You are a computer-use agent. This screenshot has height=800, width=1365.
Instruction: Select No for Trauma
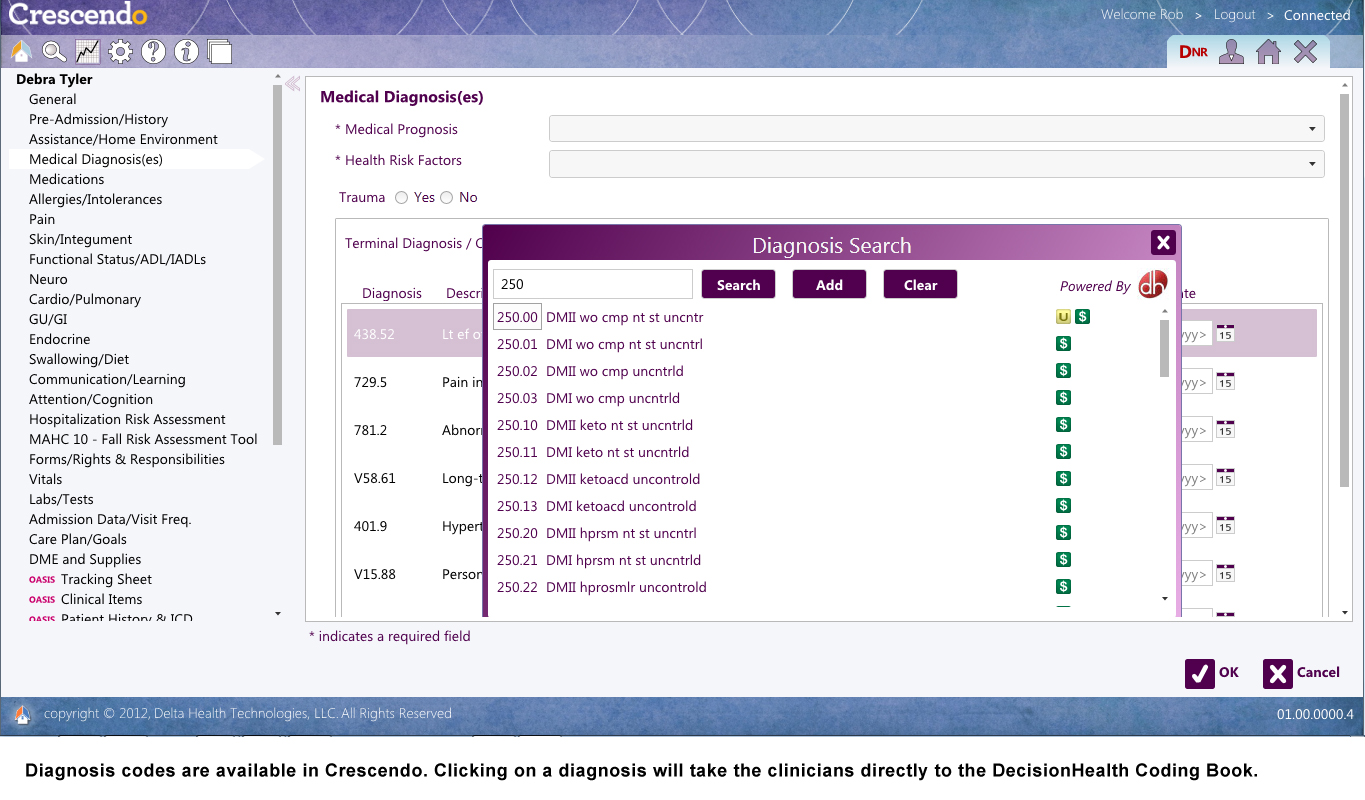pyautogui.click(x=446, y=198)
